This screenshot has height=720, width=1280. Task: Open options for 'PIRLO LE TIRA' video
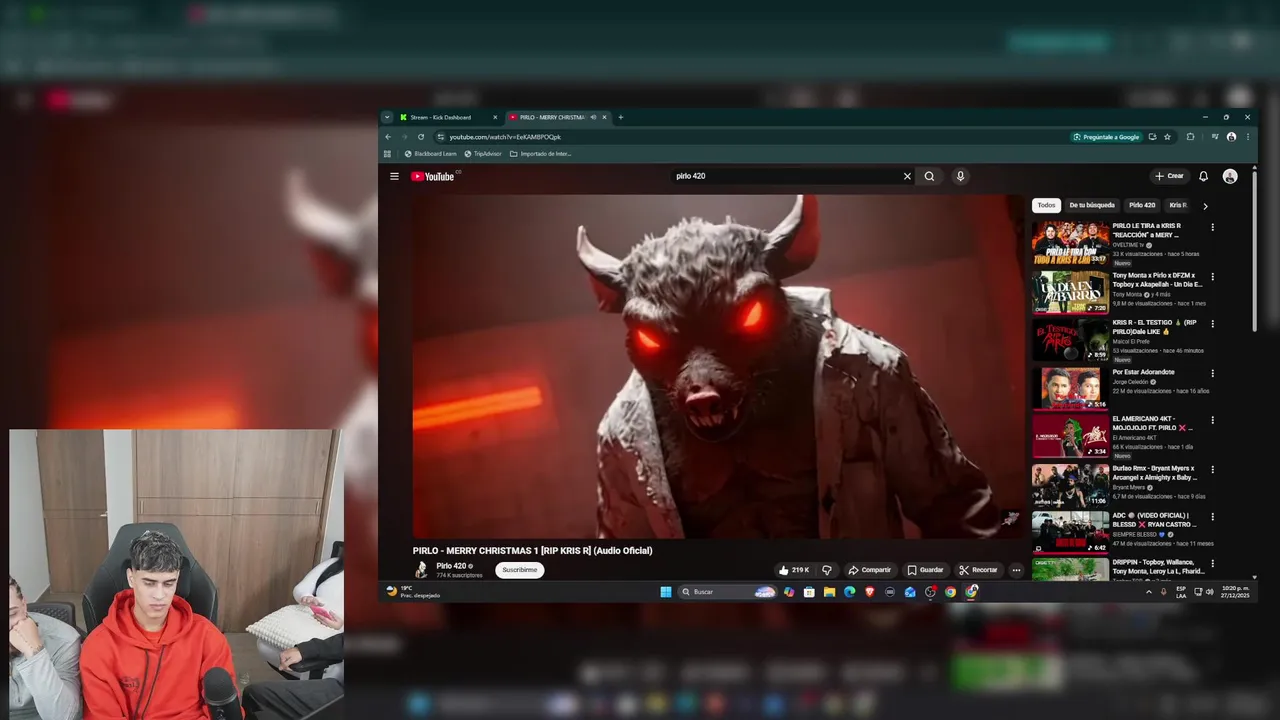coord(1212,227)
